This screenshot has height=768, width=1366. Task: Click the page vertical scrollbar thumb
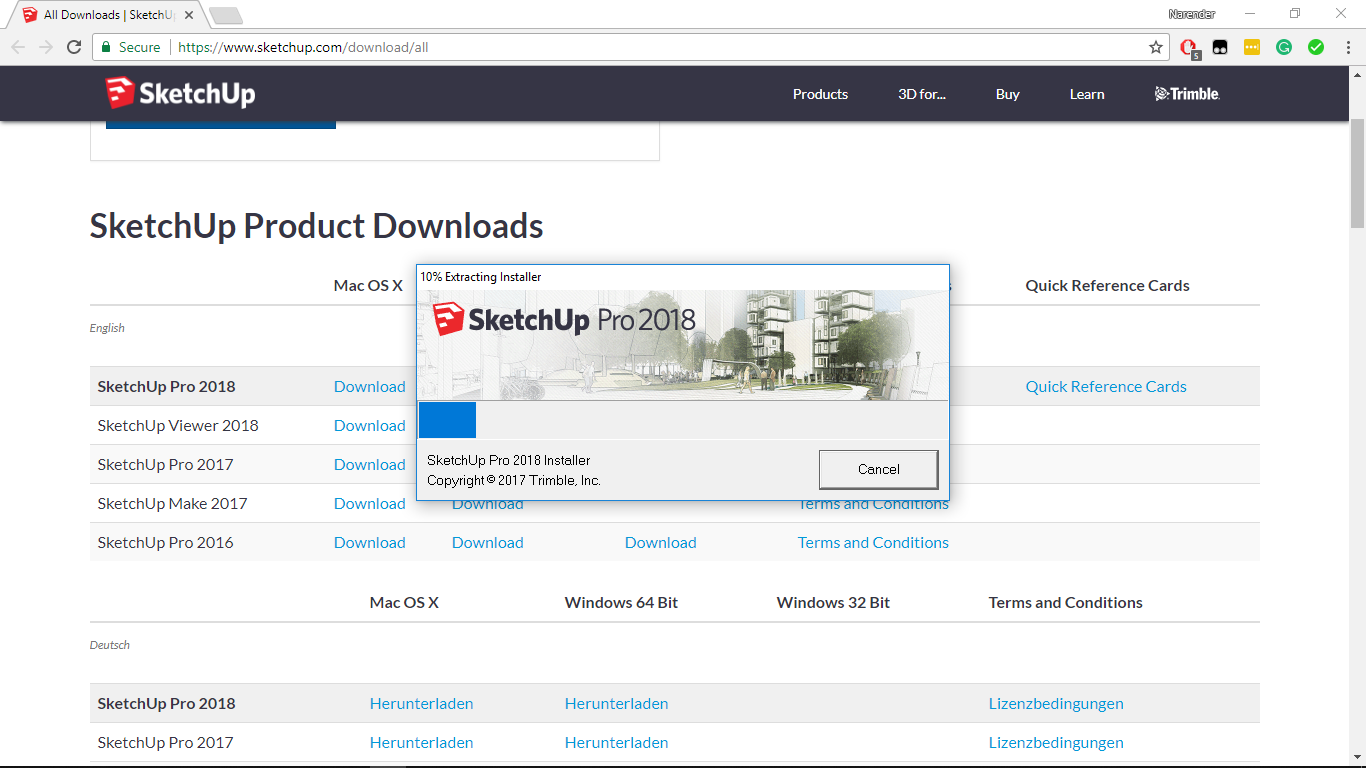point(1357,175)
